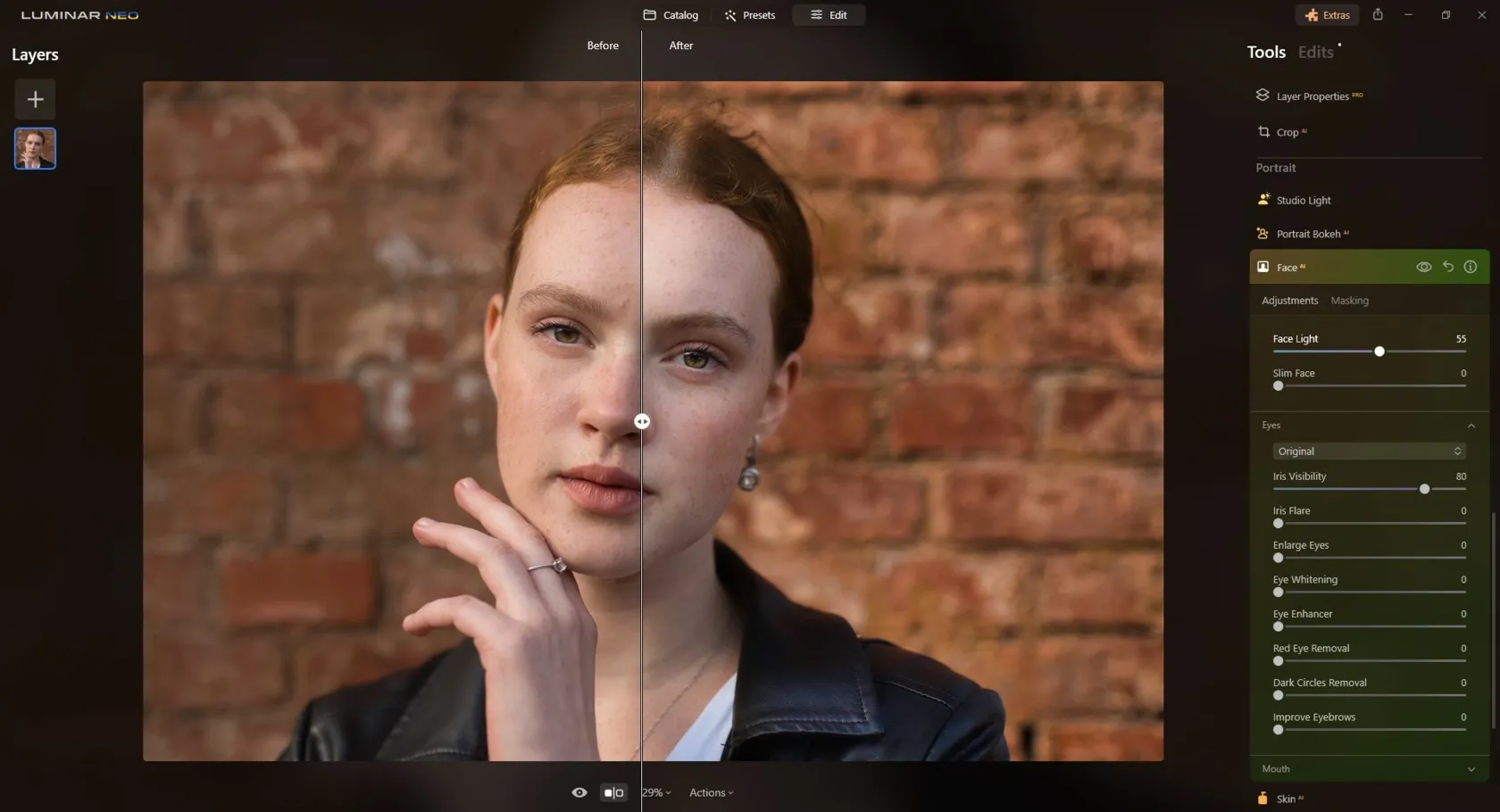The width and height of the screenshot is (1500, 812).
Task: Toggle Face tool visibility eye
Action: (1423, 267)
